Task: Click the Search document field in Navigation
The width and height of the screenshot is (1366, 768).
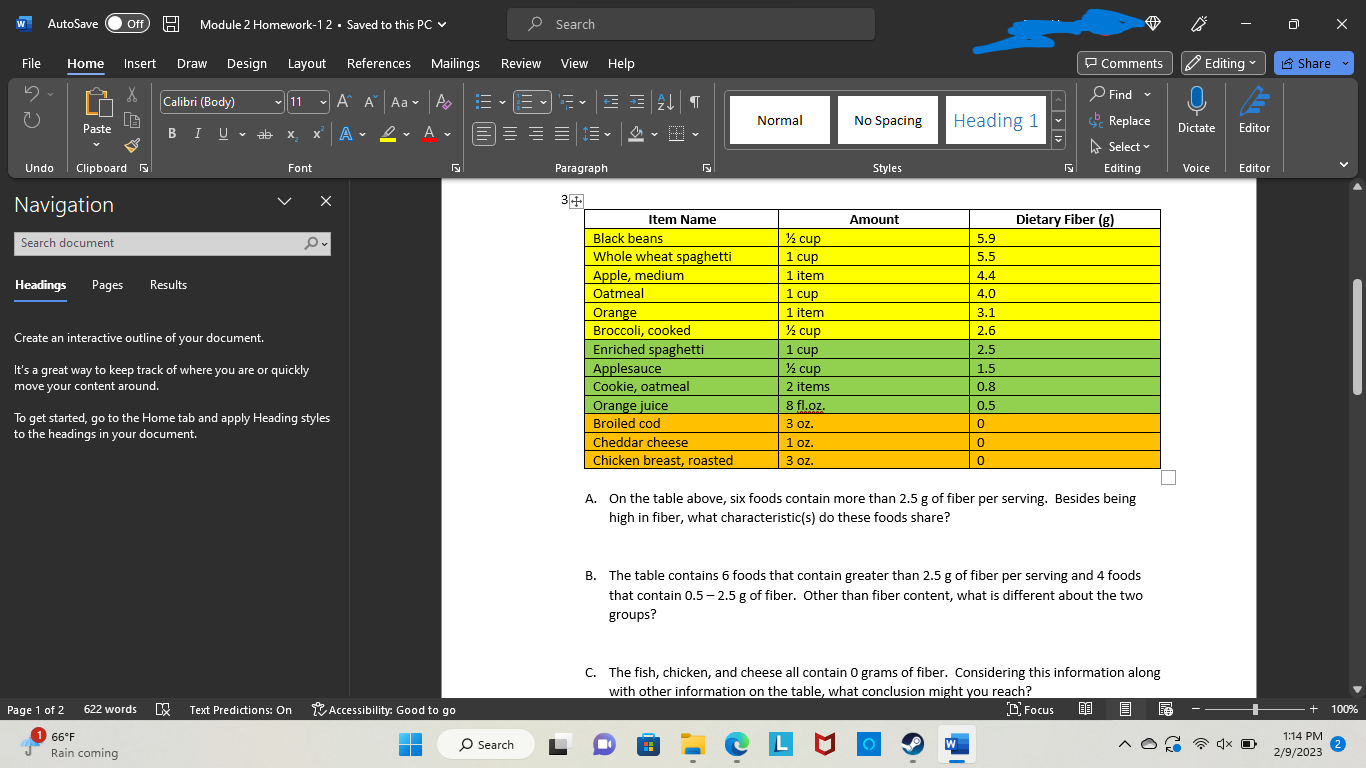Action: (160, 243)
